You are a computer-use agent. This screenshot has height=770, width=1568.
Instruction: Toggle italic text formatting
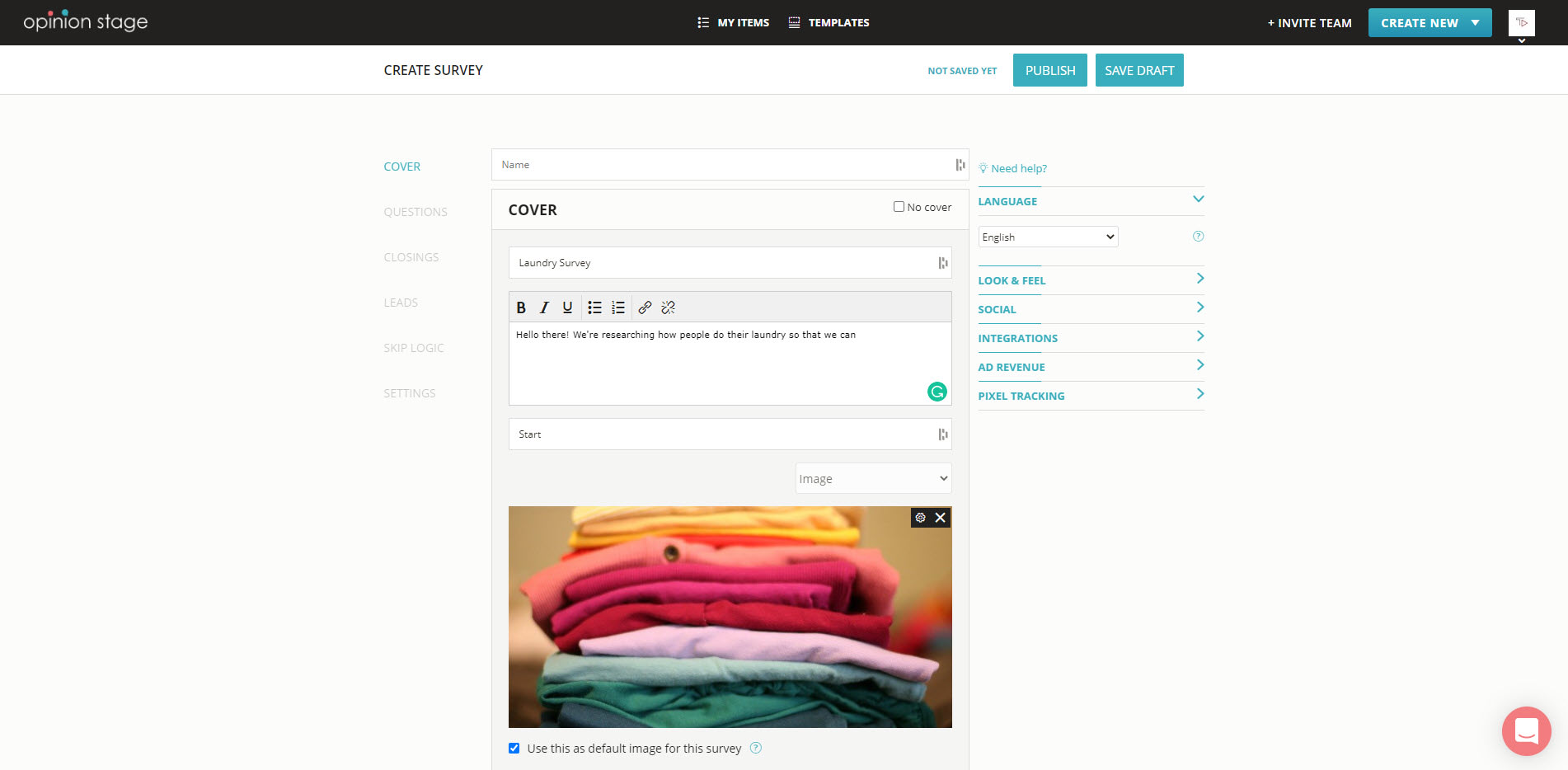click(544, 308)
